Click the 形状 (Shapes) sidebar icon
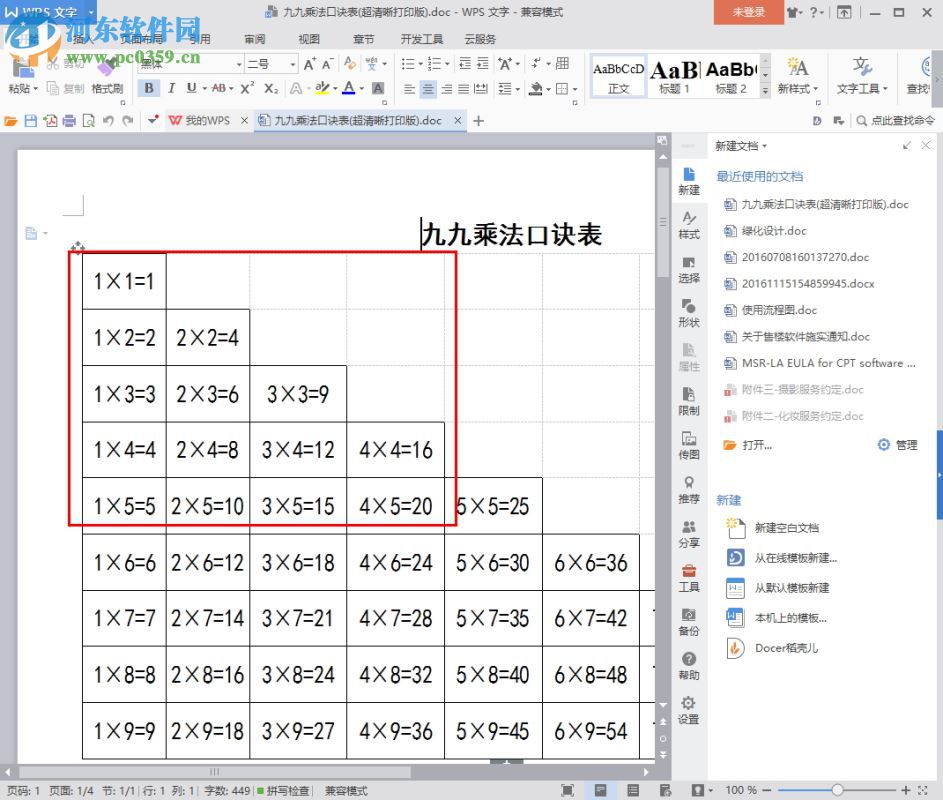The image size is (943, 800). click(x=688, y=314)
